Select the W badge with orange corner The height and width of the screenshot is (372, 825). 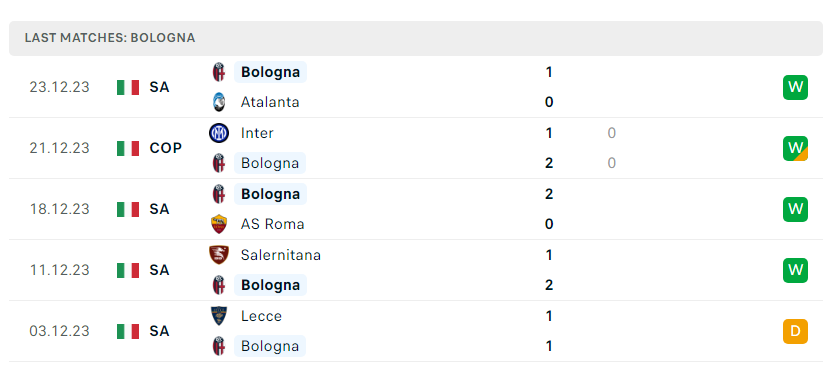point(795,148)
